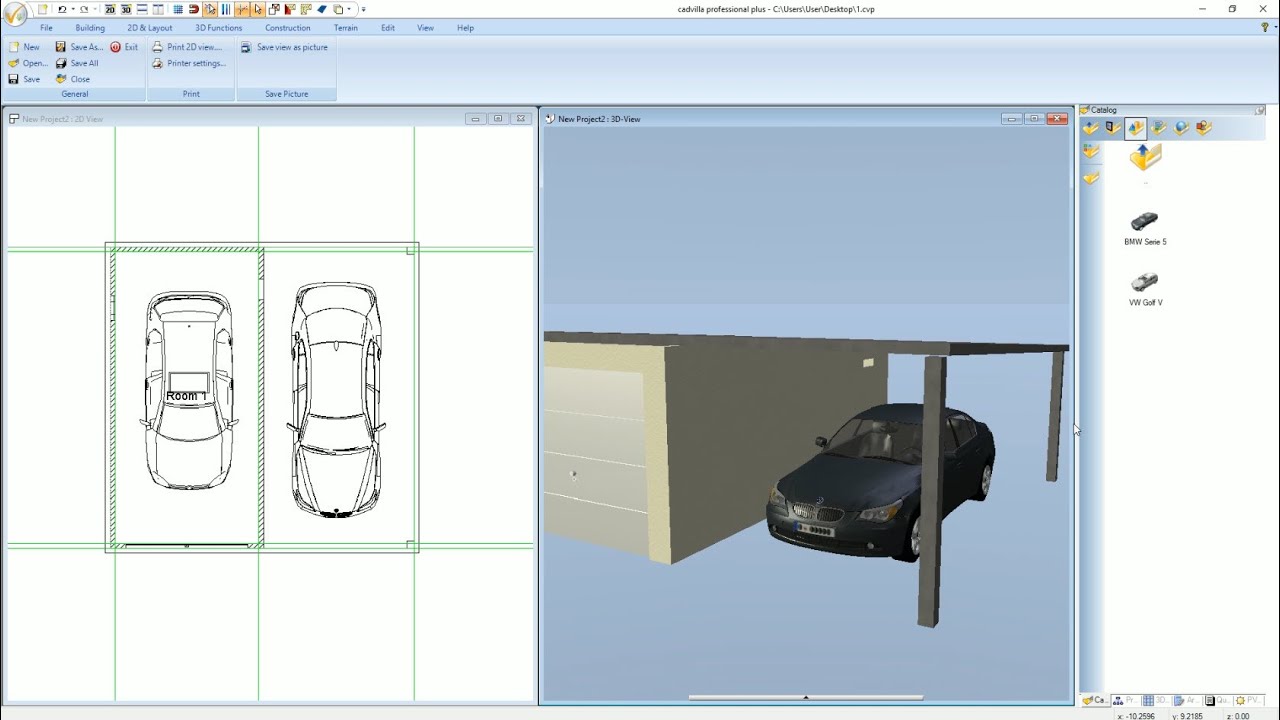The height and width of the screenshot is (720, 1280).
Task: Click the colored-blocks folder icon in catalog sidebar
Action: point(1091,152)
